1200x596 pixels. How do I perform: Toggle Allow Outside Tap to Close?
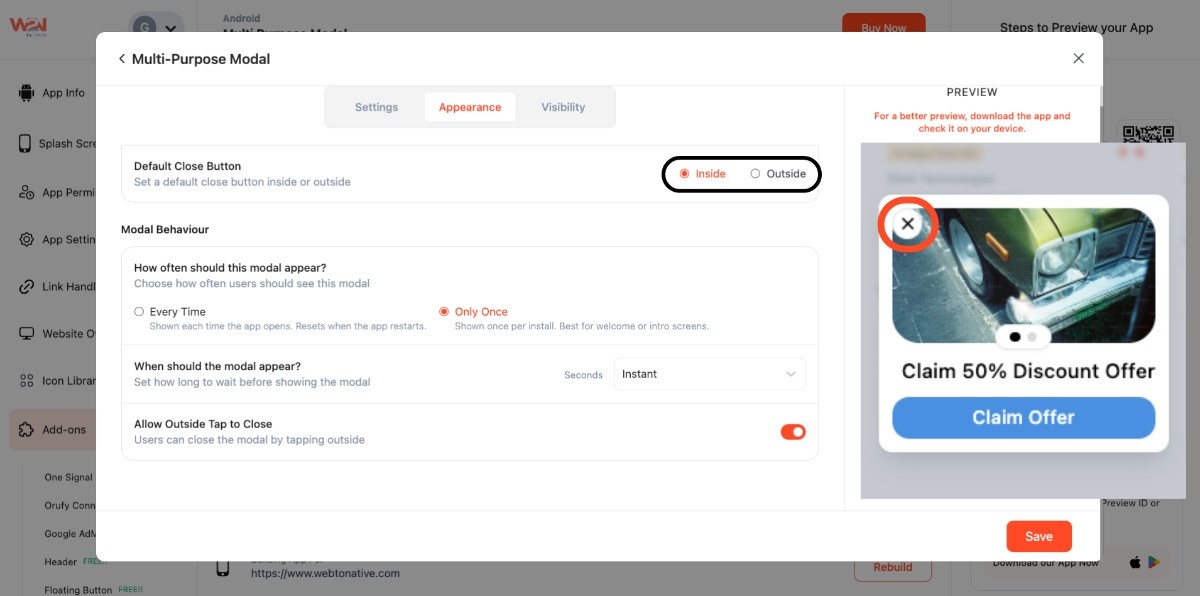point(793,432)
